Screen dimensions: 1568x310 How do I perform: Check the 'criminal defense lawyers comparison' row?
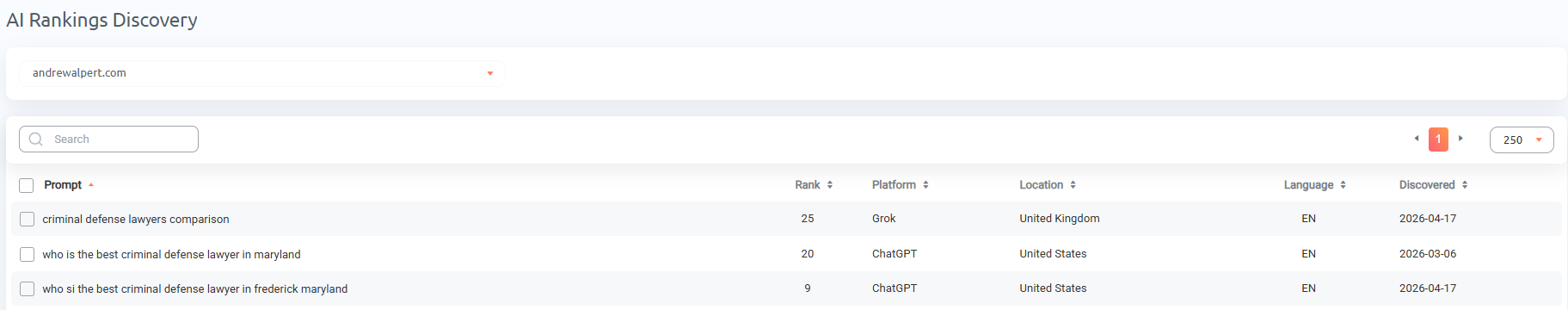coord(27,220)
